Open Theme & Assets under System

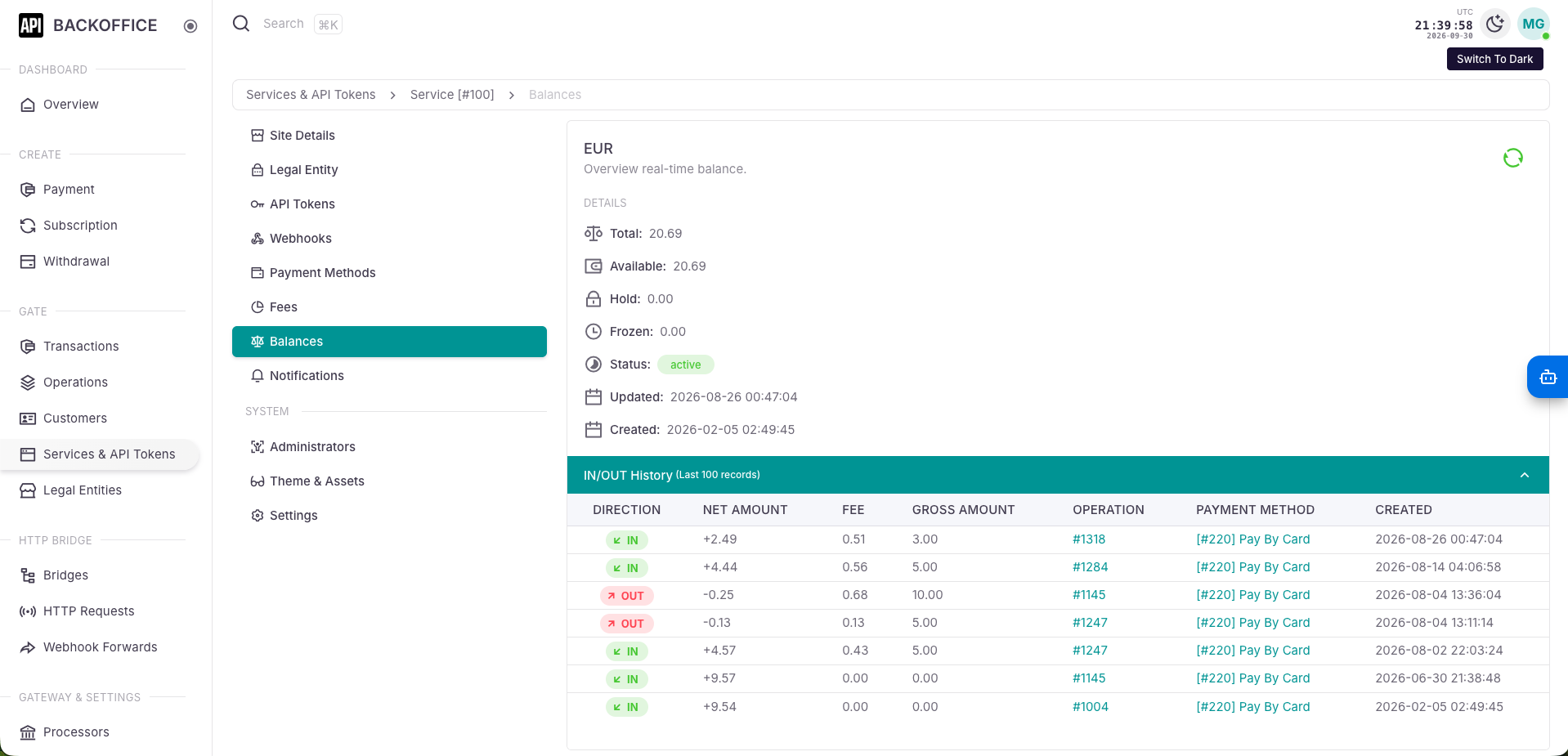click(x=389, y=481)
